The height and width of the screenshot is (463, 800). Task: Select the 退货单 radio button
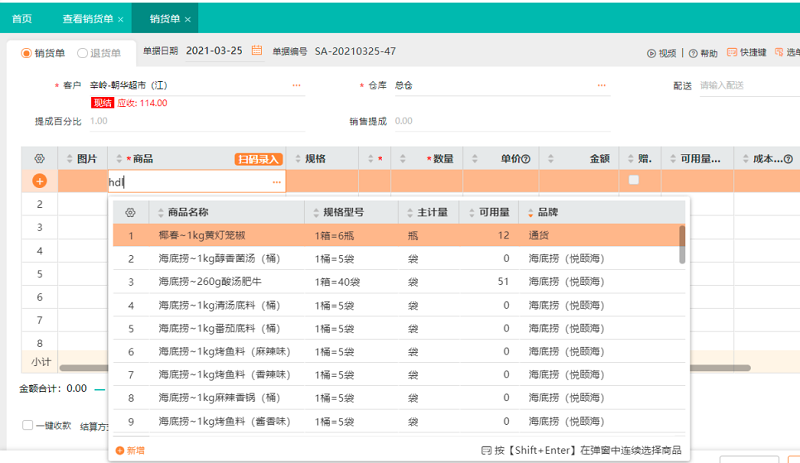[83, 53]
